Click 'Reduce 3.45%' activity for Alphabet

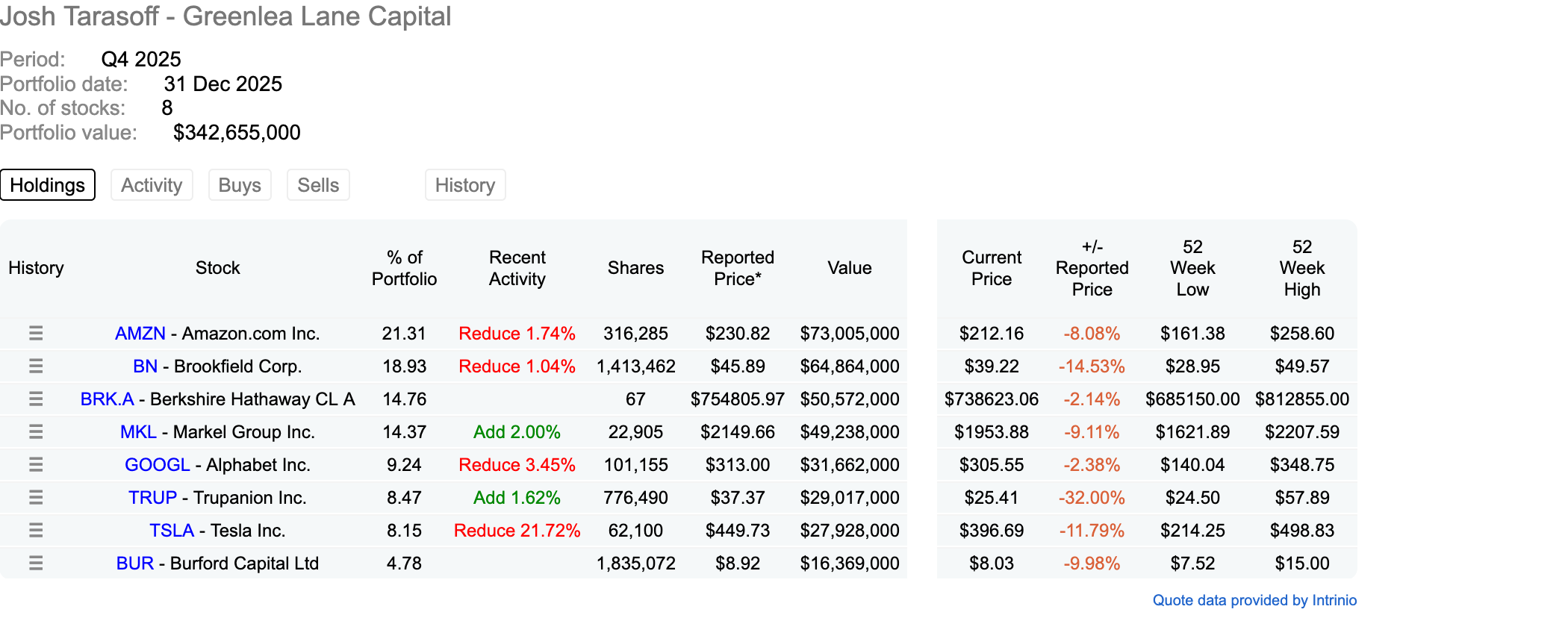[x=517, y=465]
